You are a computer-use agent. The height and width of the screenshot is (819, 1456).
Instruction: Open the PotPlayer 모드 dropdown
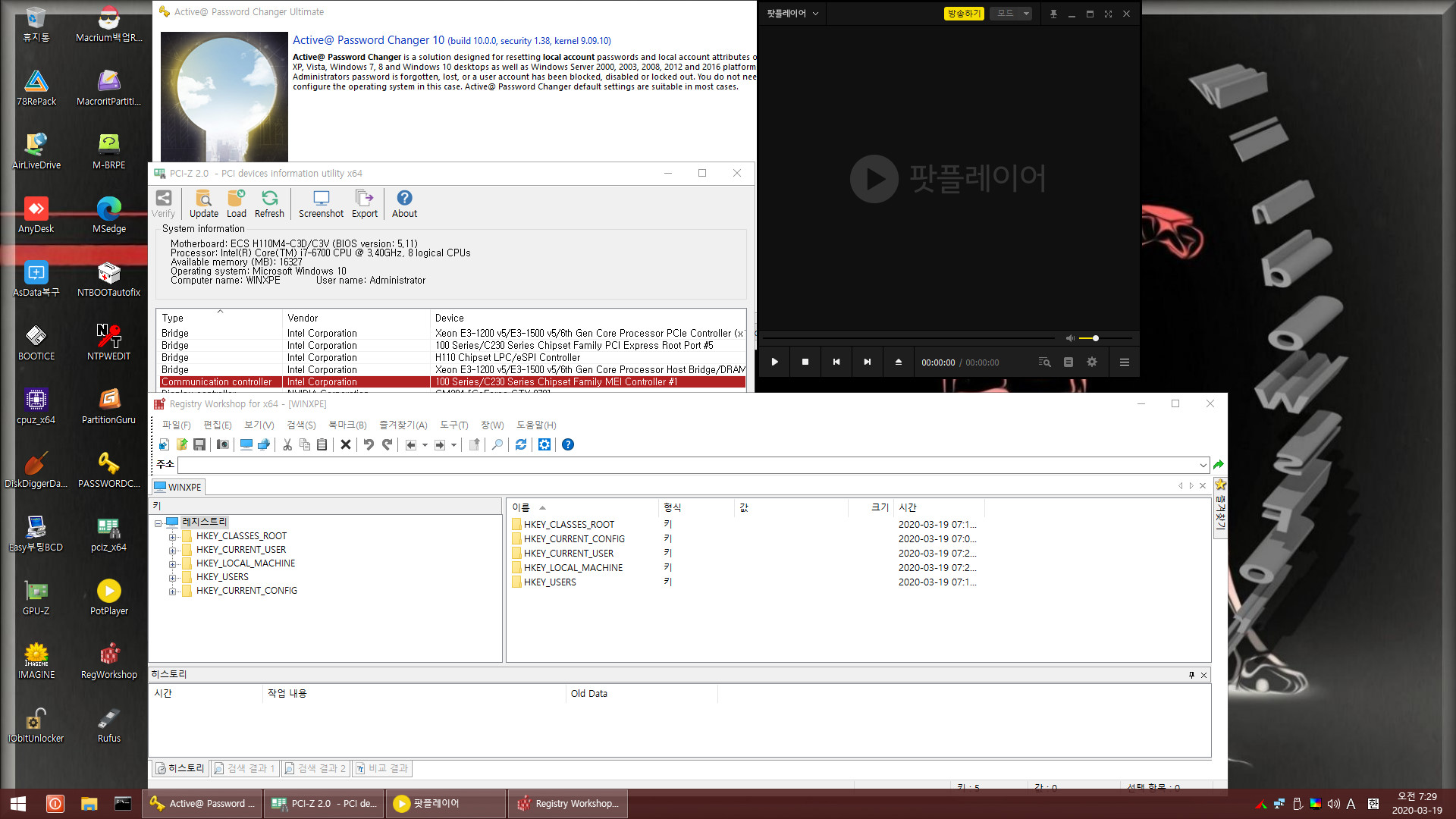pyautogui.click(x=1011, y=14)
